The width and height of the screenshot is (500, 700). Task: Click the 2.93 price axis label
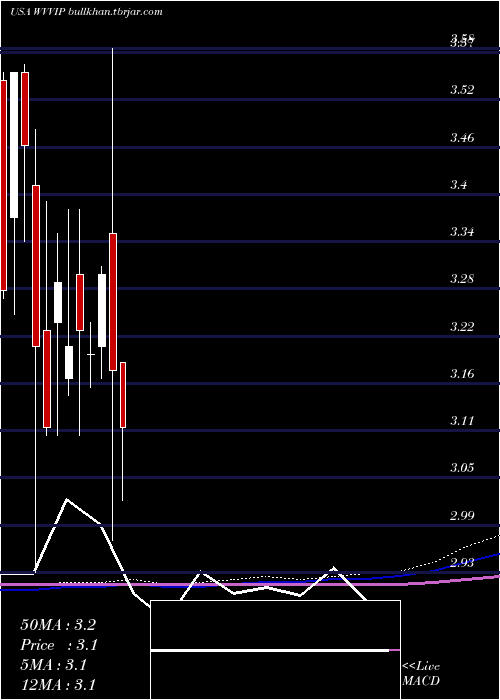tap(462, 563)
